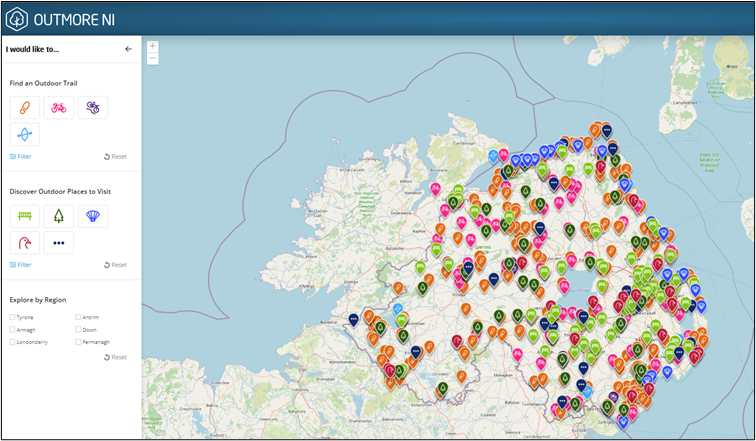Open Filter under Discover Outdoor Places to Visit
756x441 pixels.
(21, 265)
